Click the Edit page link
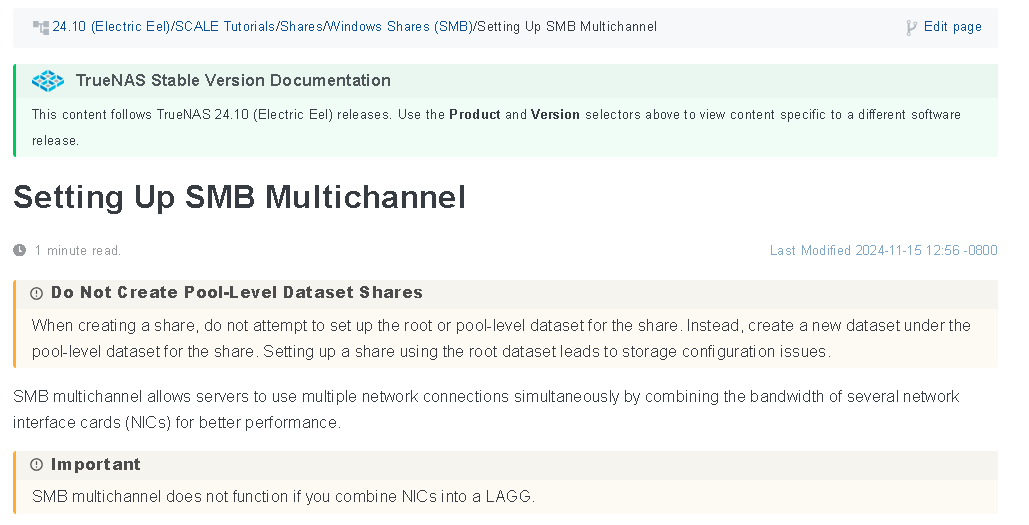This screenshot has width=1029, height=525. (952, 27)
